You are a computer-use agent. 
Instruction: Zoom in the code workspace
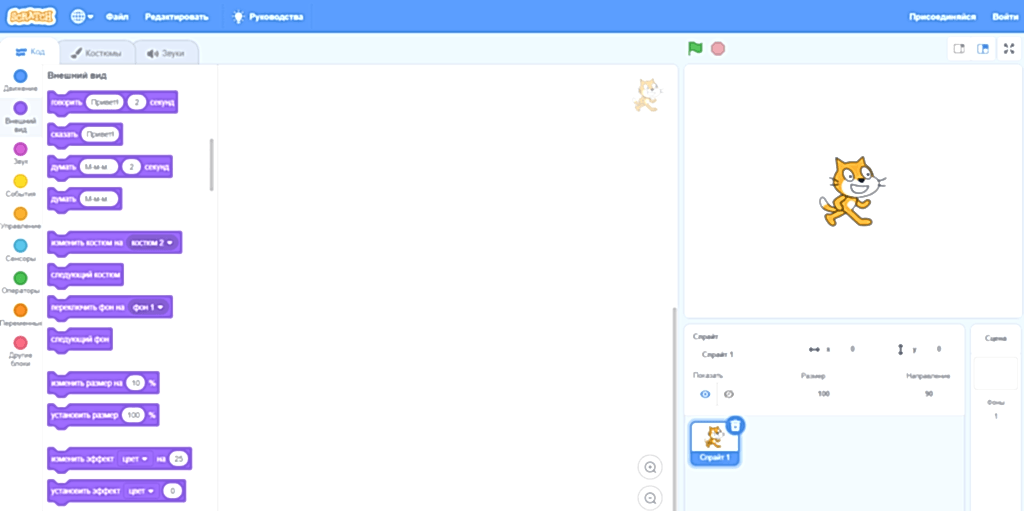pos(650,467)
